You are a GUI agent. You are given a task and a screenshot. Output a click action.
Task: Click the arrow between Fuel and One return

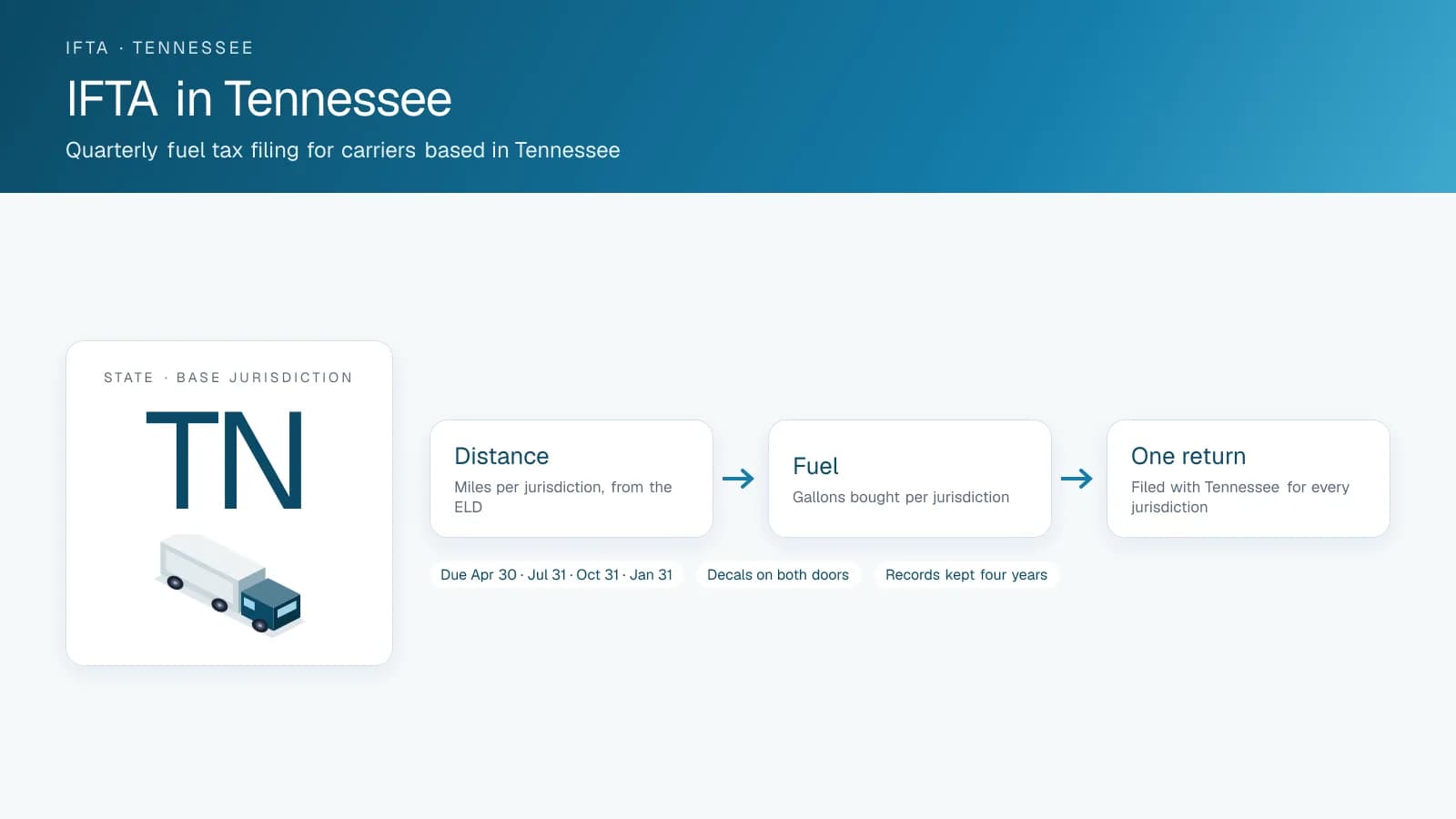click(x=1077, y=479)
